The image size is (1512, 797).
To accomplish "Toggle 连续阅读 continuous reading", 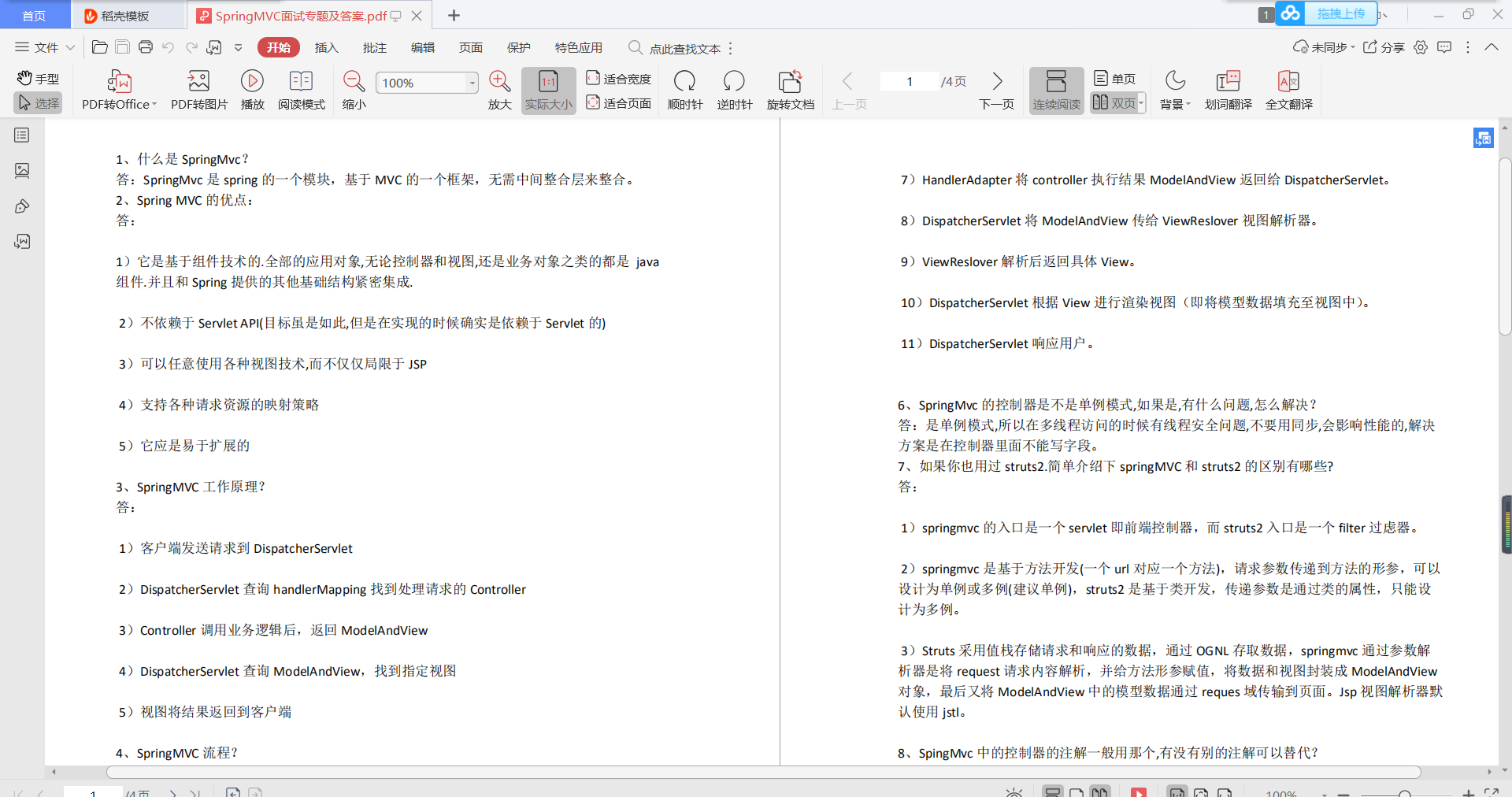I will pos(1056,91).
